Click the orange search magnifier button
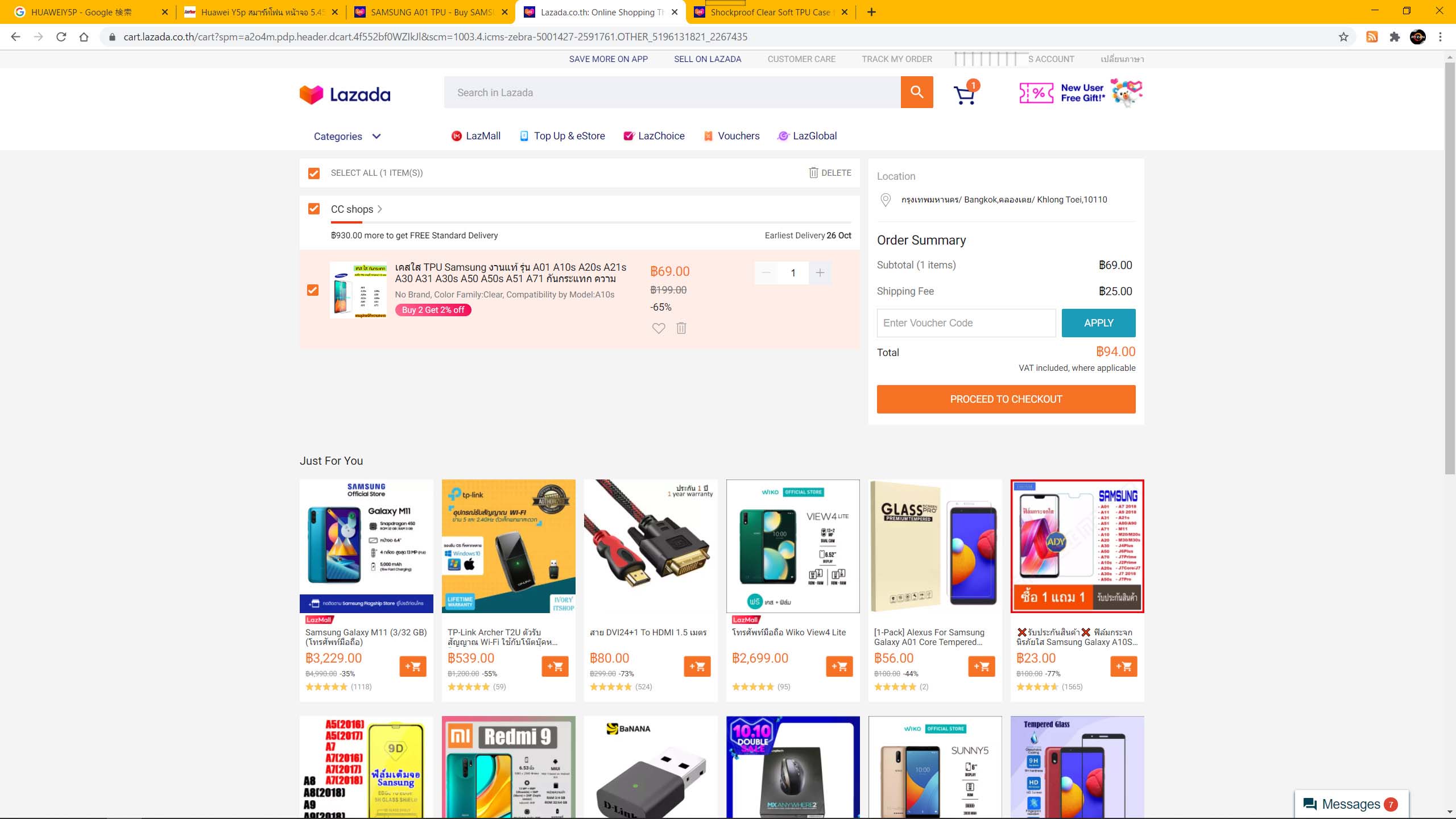Image resolution: width=1456 pixels, height=819 pixels. click(916, 92)
